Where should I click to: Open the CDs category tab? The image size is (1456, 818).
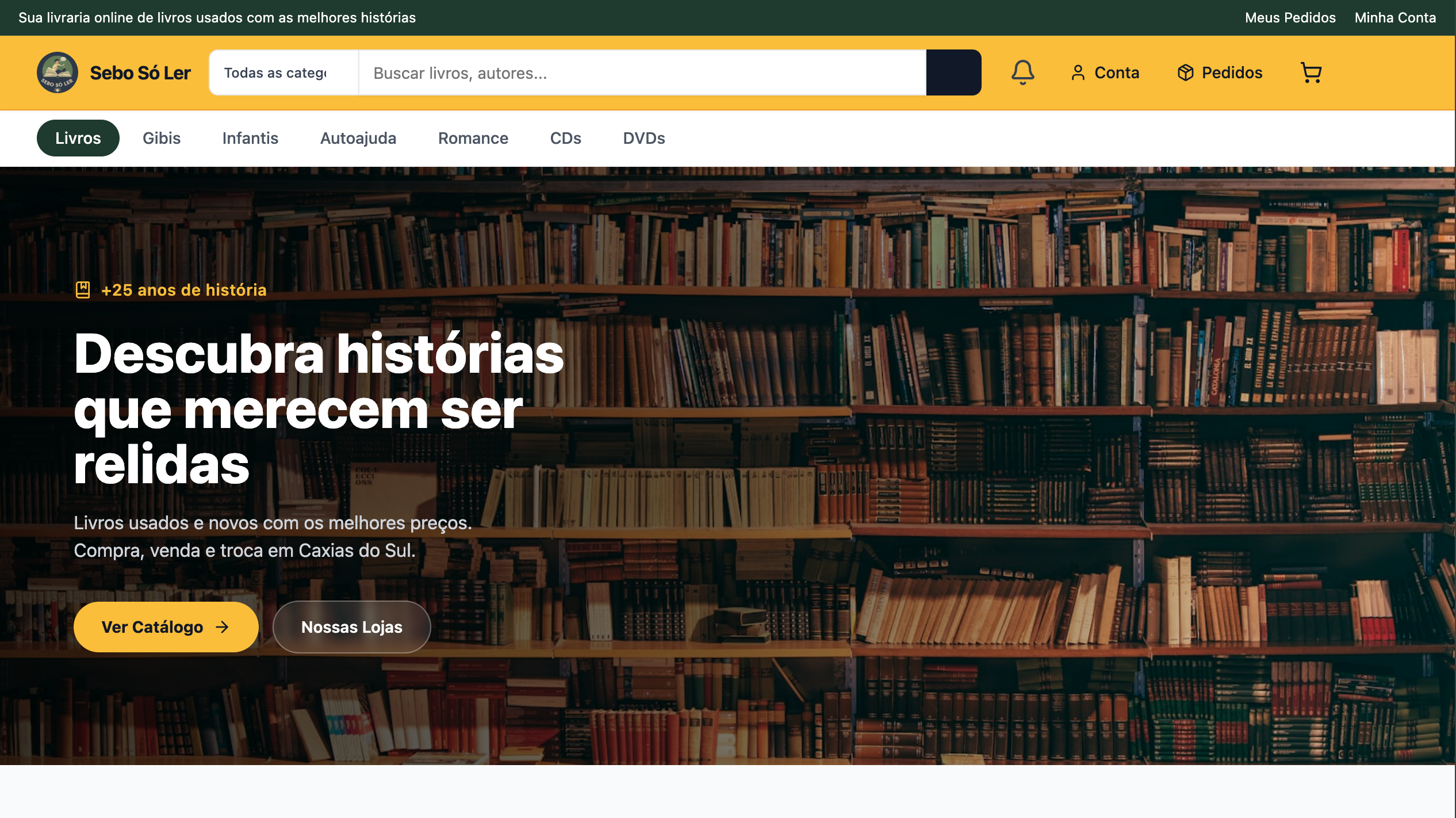[565, 138]
